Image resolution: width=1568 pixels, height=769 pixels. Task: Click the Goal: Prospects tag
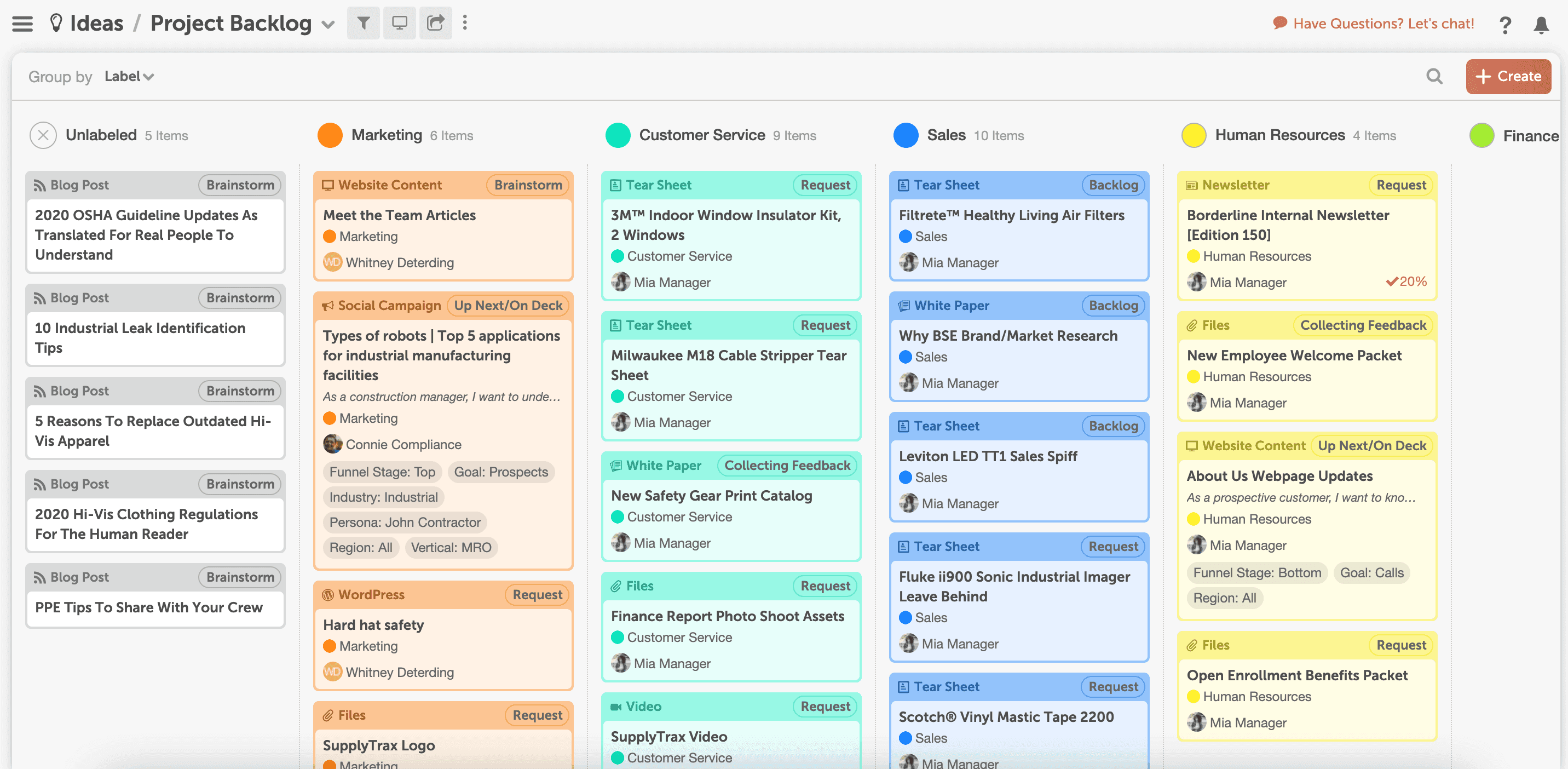click(x=501, y=472)
